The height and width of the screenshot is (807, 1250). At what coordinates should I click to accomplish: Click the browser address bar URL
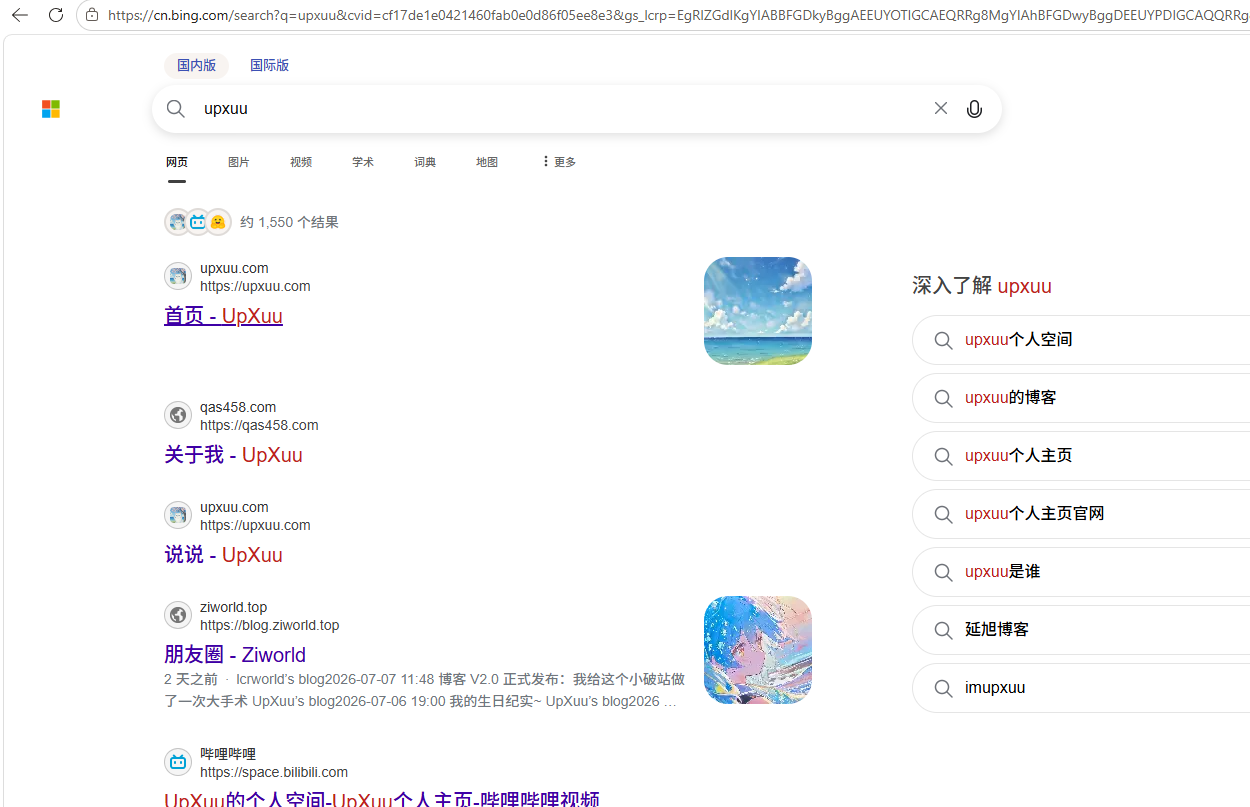(678, 15)
